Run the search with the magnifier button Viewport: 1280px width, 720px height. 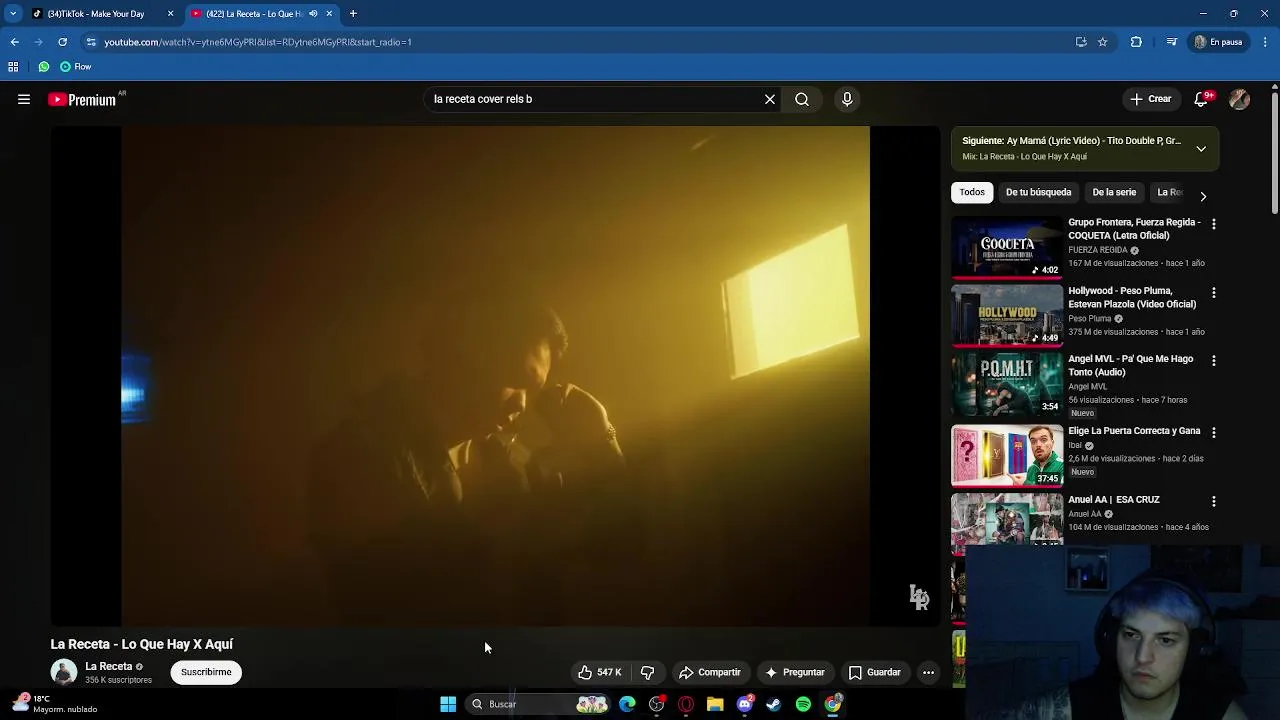(x=802, y=99)
